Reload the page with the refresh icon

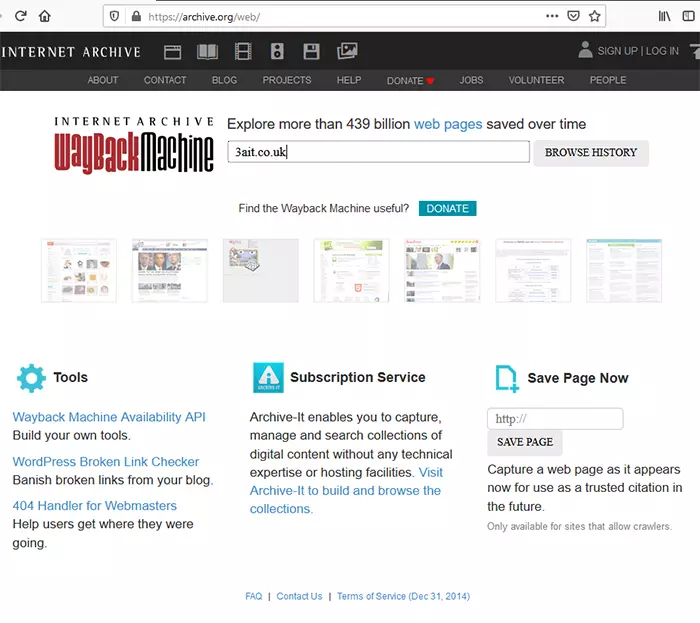21,17
